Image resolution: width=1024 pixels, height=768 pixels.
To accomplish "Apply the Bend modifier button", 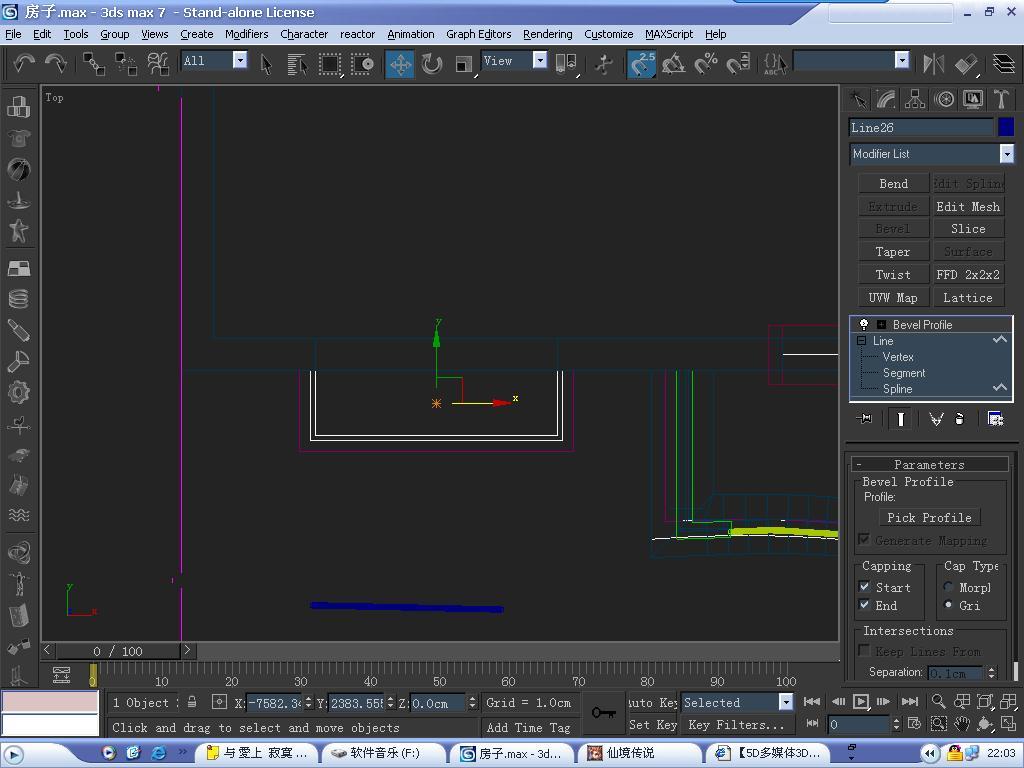I will [x=893, y=184].
